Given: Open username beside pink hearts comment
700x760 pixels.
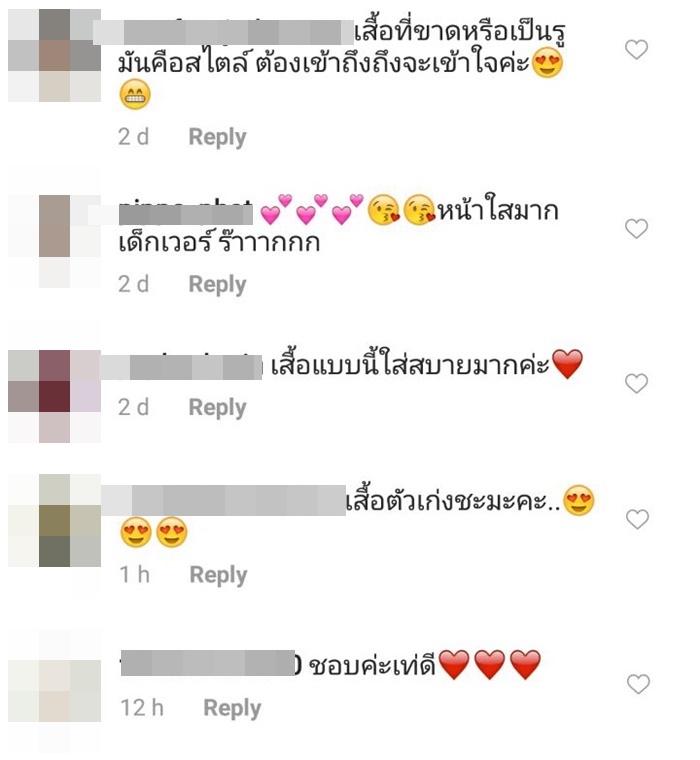Looking at the screenshot, I should (x=186, y=213).
